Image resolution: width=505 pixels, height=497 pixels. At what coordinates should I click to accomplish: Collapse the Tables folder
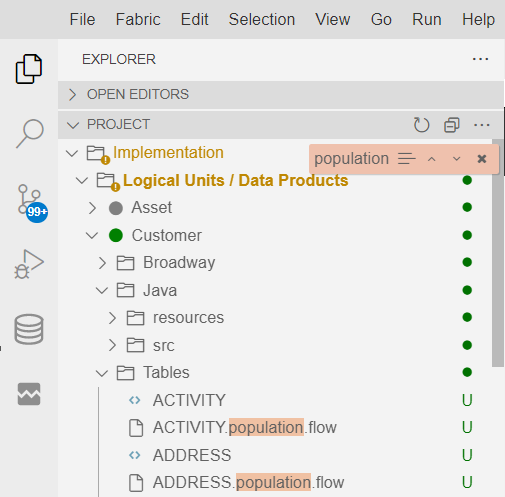(x=102, y=373)
